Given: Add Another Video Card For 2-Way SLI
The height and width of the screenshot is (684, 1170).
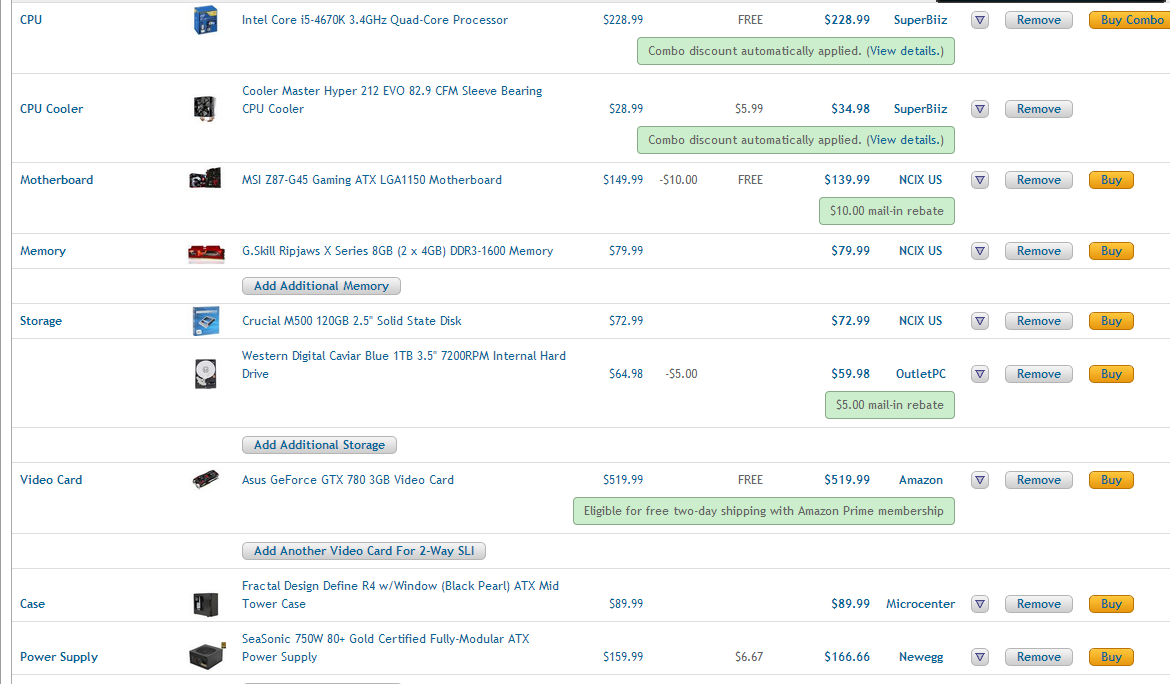Looking at the screenshot, I should pos(364,550).
